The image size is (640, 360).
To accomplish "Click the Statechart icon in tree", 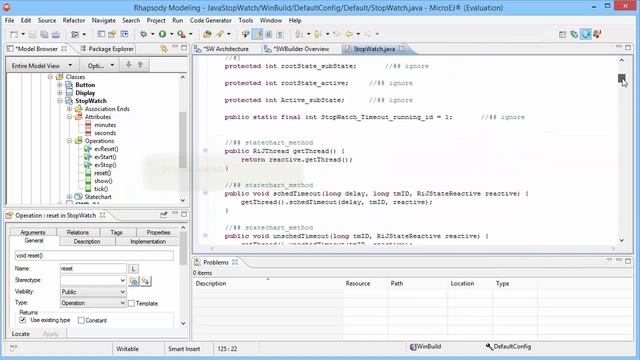I will coord(78,197).
